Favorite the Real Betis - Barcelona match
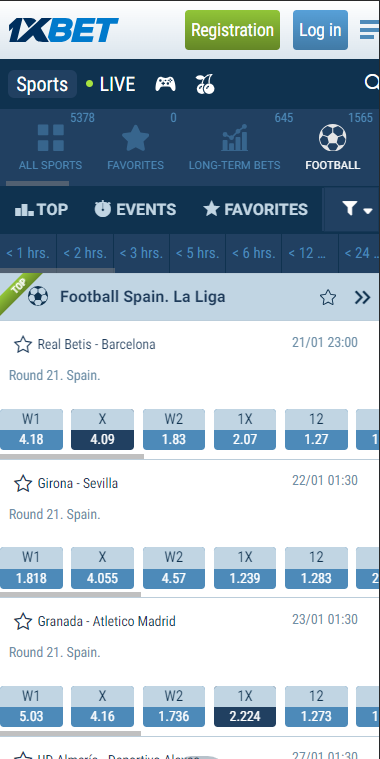 click(23, 345)
